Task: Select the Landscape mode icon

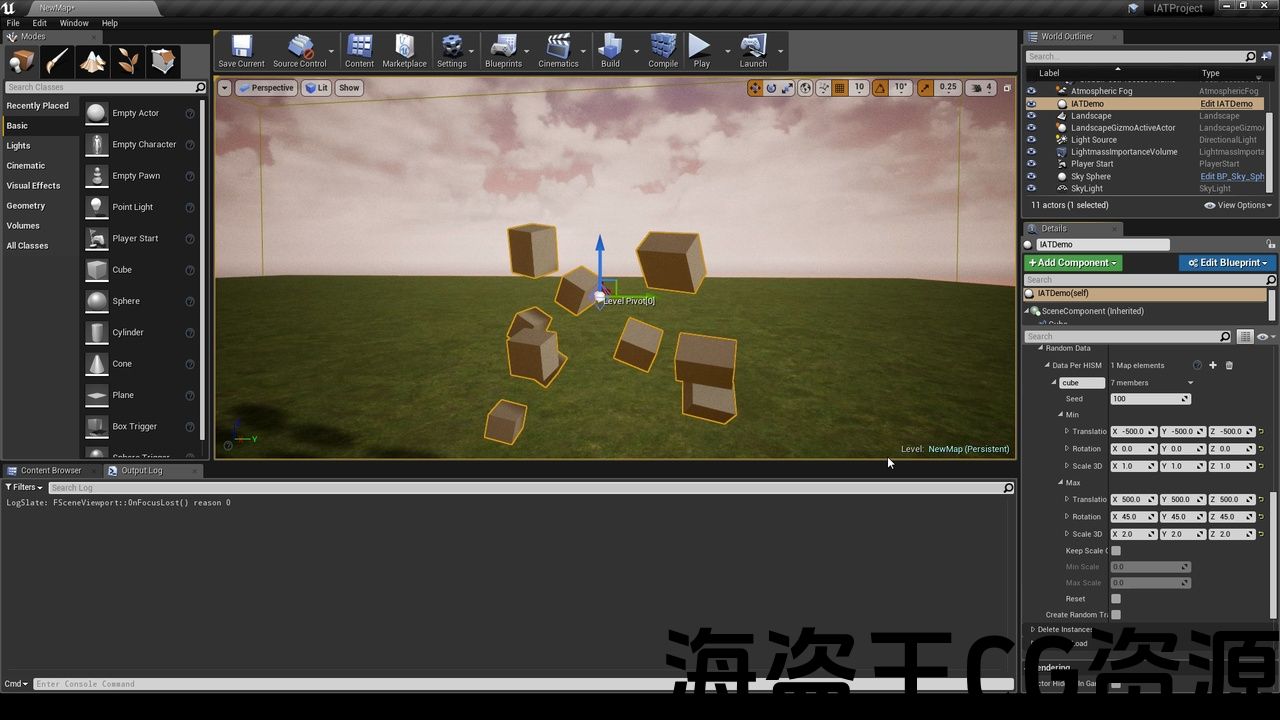Action: pos(93,62)
